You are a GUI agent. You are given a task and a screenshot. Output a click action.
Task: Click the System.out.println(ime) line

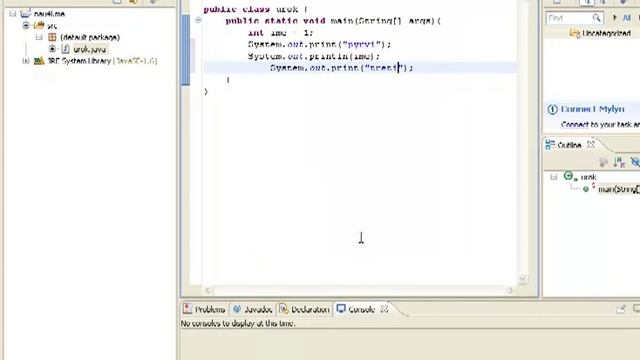(x=314, y=56)
